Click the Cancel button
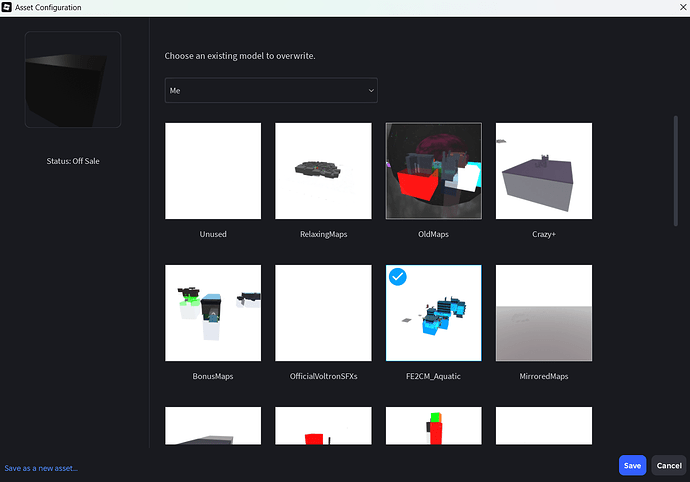 coord(669,465)
